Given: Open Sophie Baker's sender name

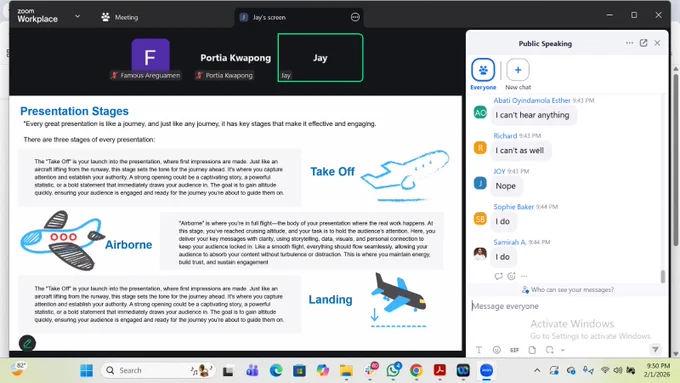Looking at the screenshot, I should coord(513,207).
